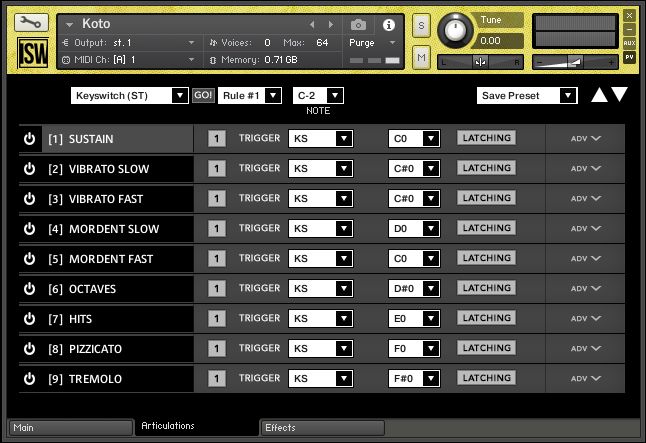Viewport: 646px width, 443px height.
Task: Open the D0 note dropdown for MORDENT SLOW
Action: tap(414, 228)
